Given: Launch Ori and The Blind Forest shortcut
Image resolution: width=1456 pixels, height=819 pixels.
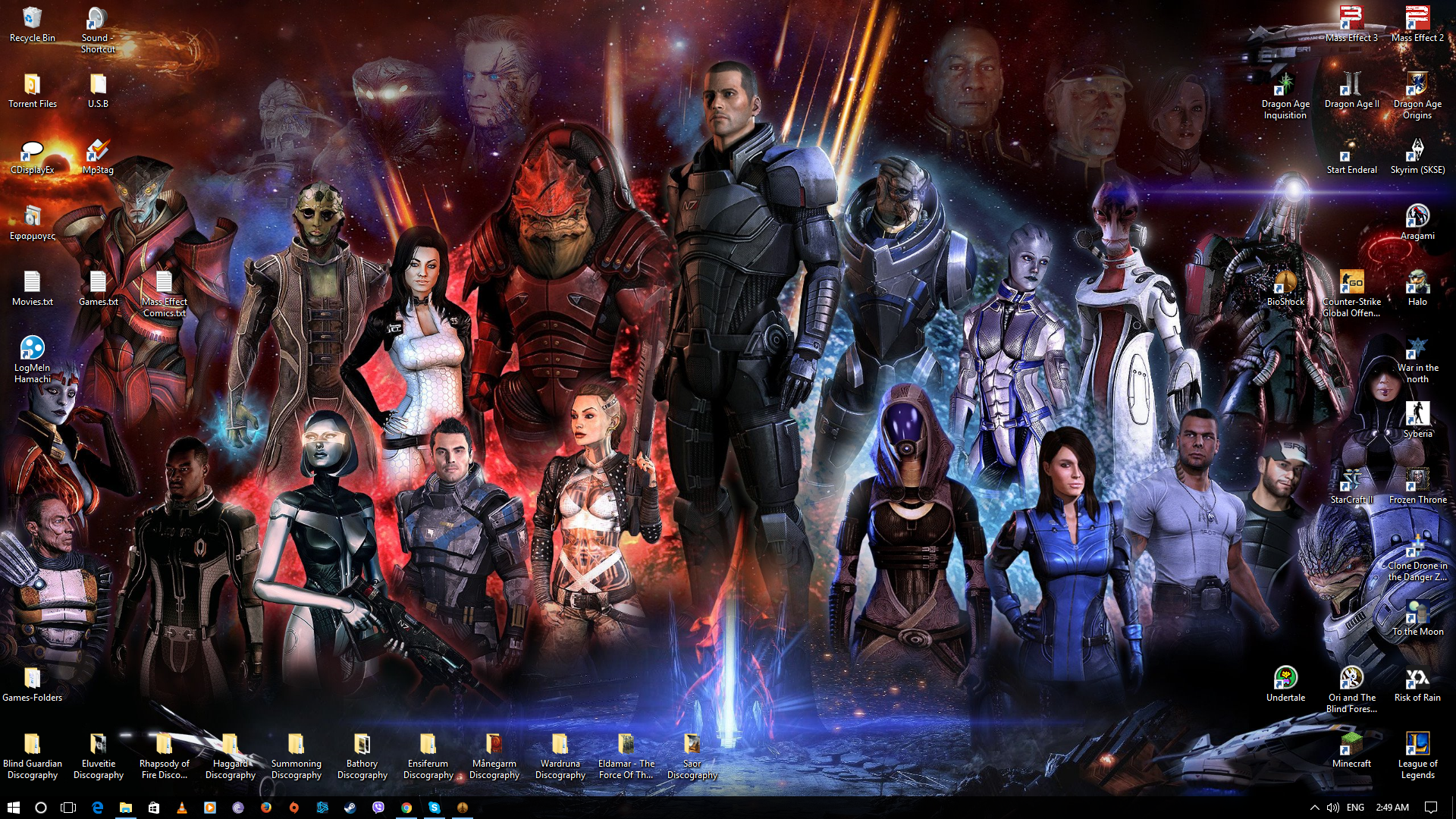Looking at the screenshot, I should coord(1351,690).
